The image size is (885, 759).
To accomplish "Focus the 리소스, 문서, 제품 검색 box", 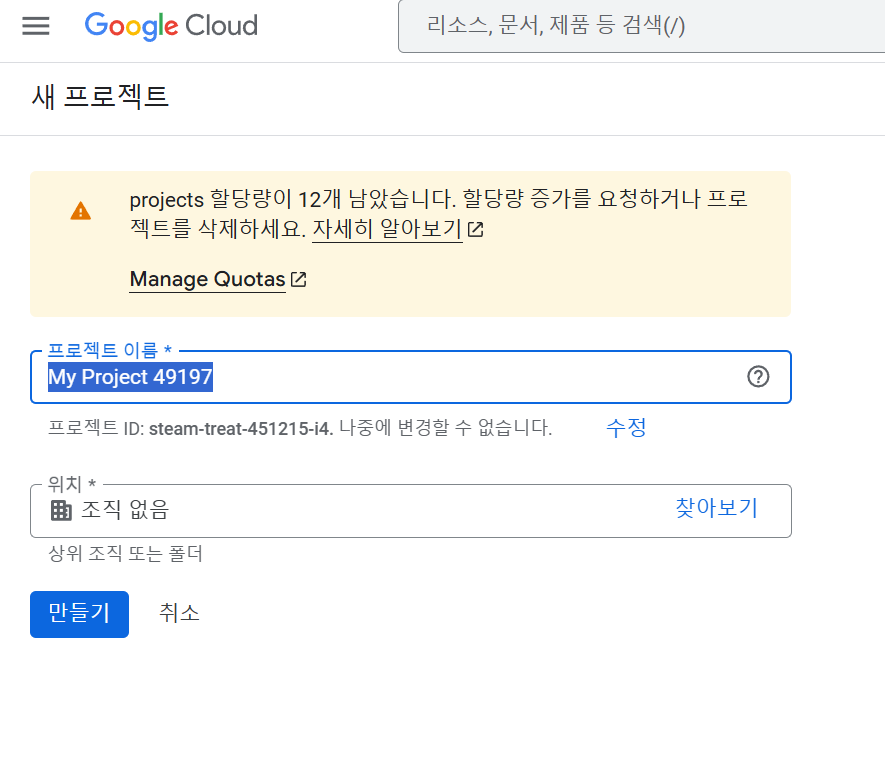I will [x=641, y=26].
